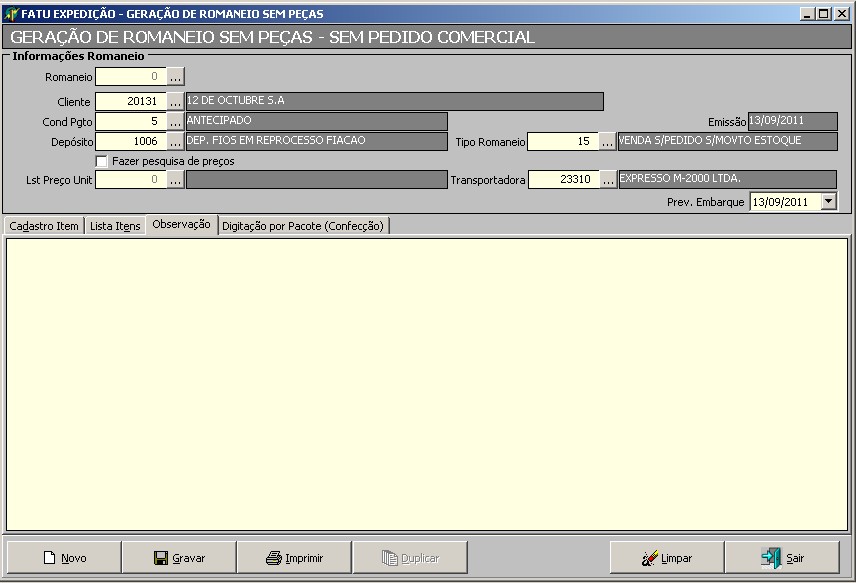Switch to the Lista Itens tab
The image size is (856, 583).
coord(115,226)
